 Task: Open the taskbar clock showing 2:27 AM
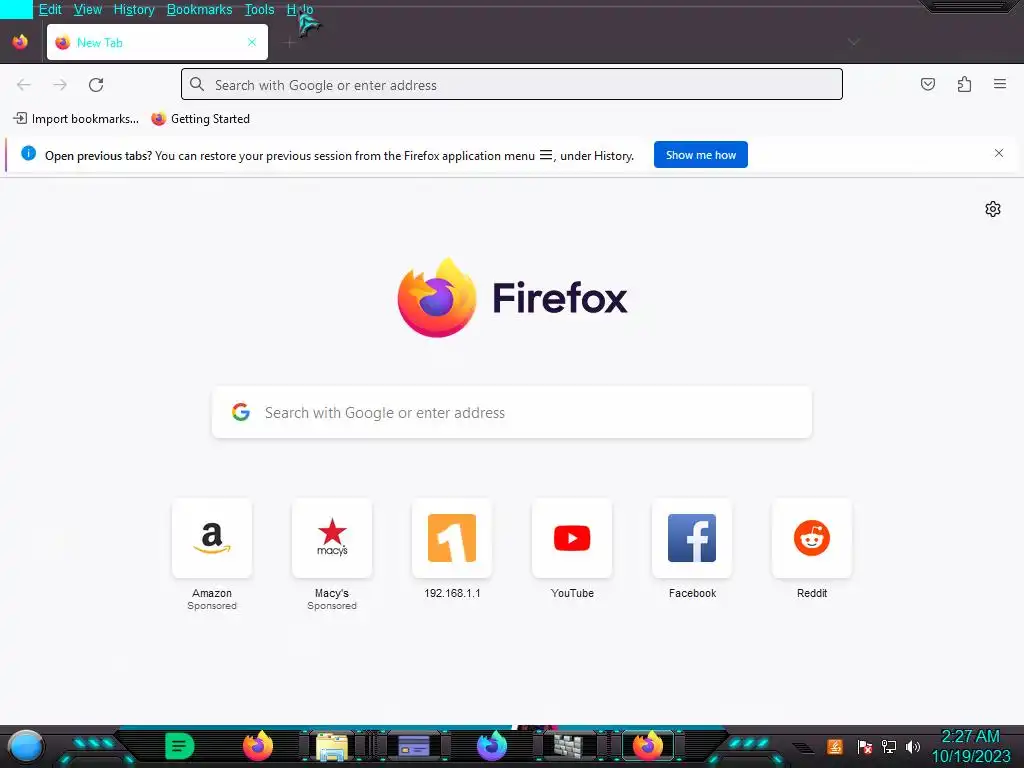[x=970, y=746]
